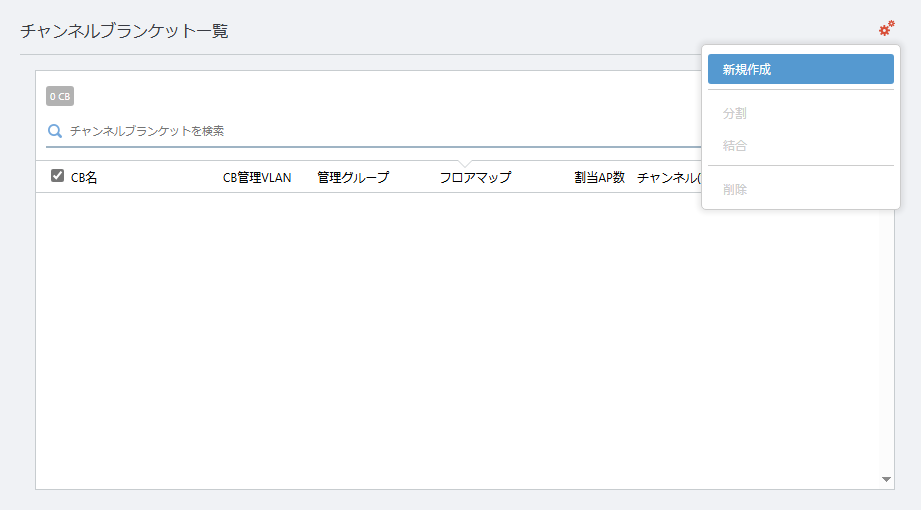Sort by the チャンネル column header
This screenshot has height=510, width=921.
pos(668,177)
